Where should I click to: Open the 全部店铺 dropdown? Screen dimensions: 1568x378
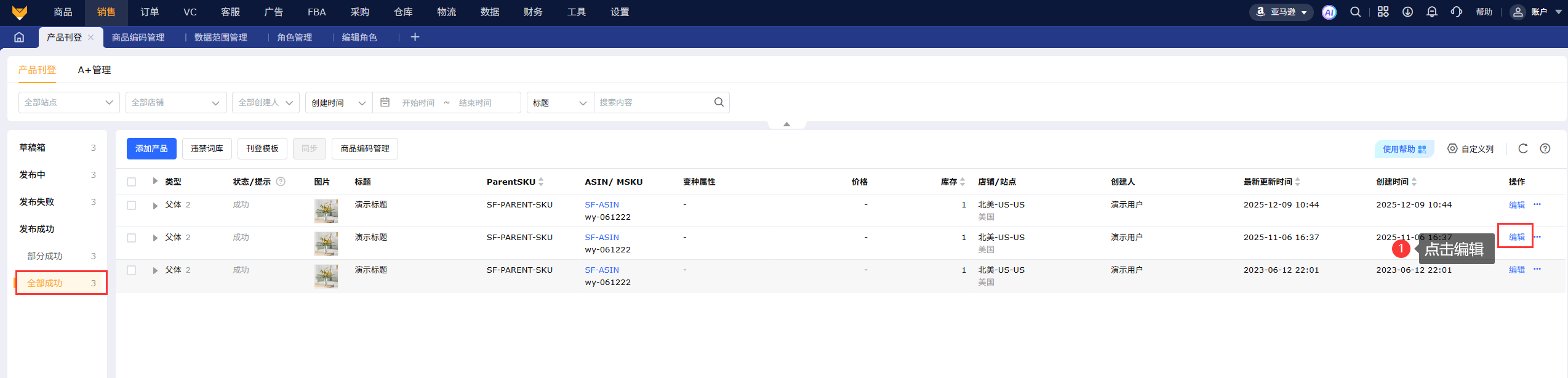click(x=176, y=103)
